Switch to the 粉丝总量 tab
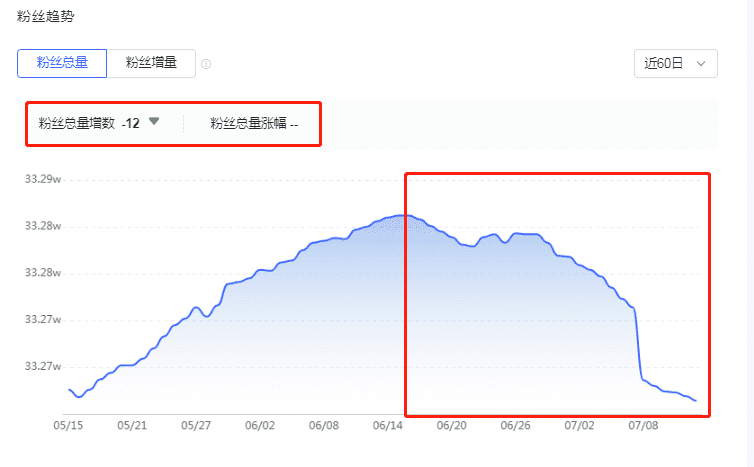The height and width of the screenshot is (467, 754). point(62,63)
